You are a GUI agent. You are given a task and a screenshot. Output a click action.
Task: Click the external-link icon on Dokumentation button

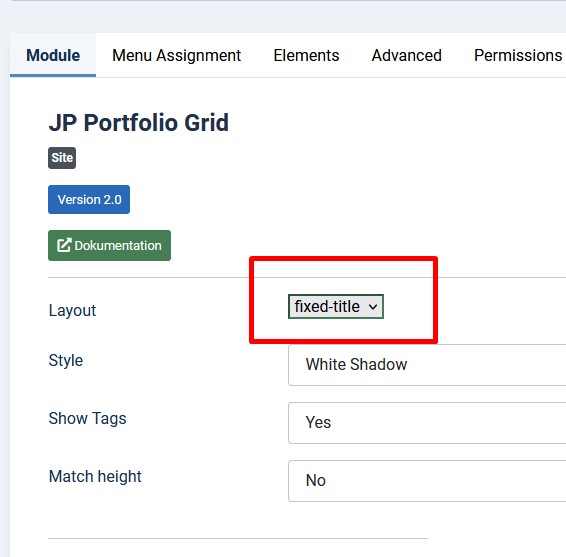(x=64, y=245)
